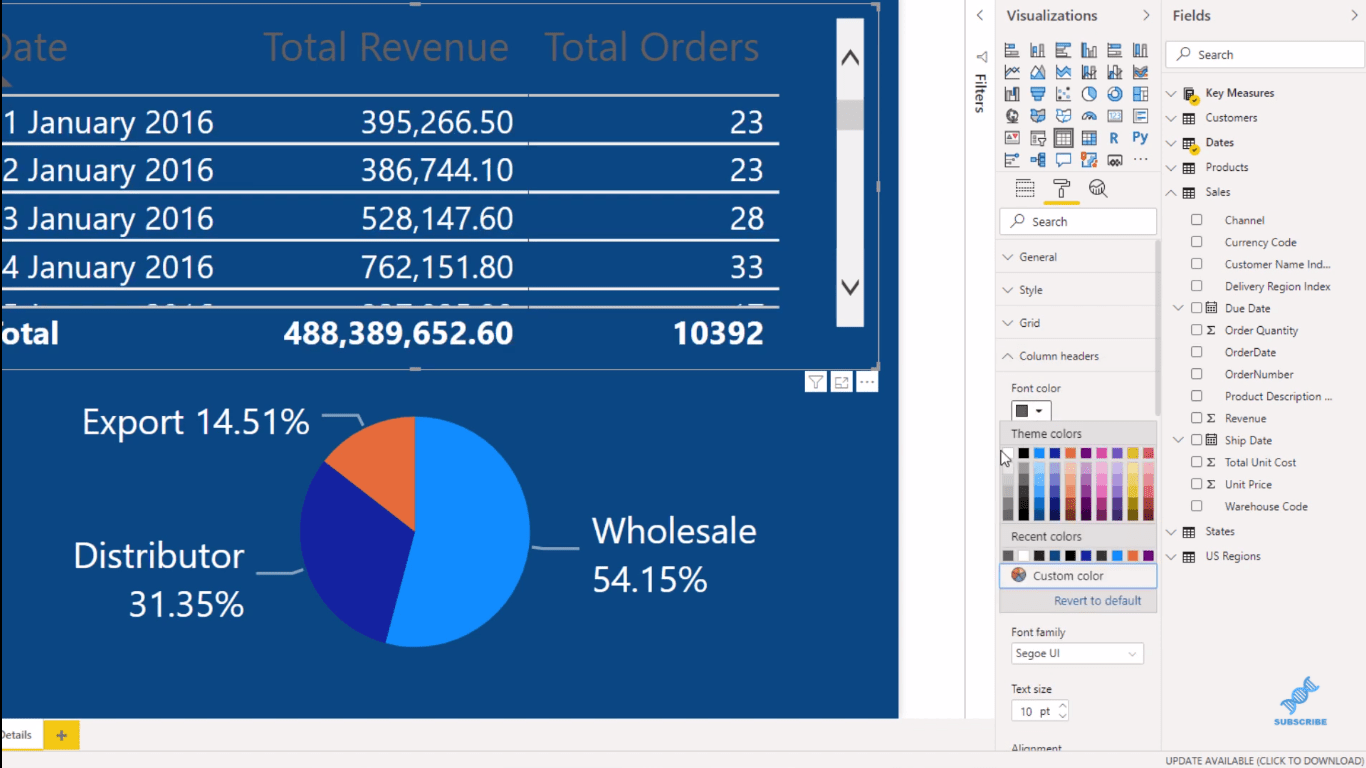Click Update Available download notice
Screen dimensions: 1366x768
point(1264,761)
